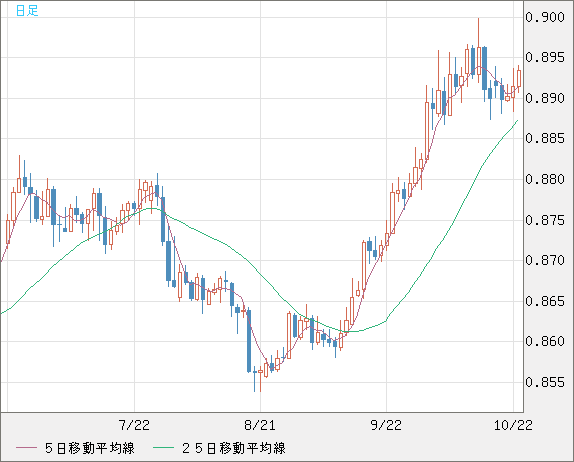Image resolution: width=574 pixels, height=462 pixels.
Task: Click the 9/22 date axis label
Action: [386, 425]
